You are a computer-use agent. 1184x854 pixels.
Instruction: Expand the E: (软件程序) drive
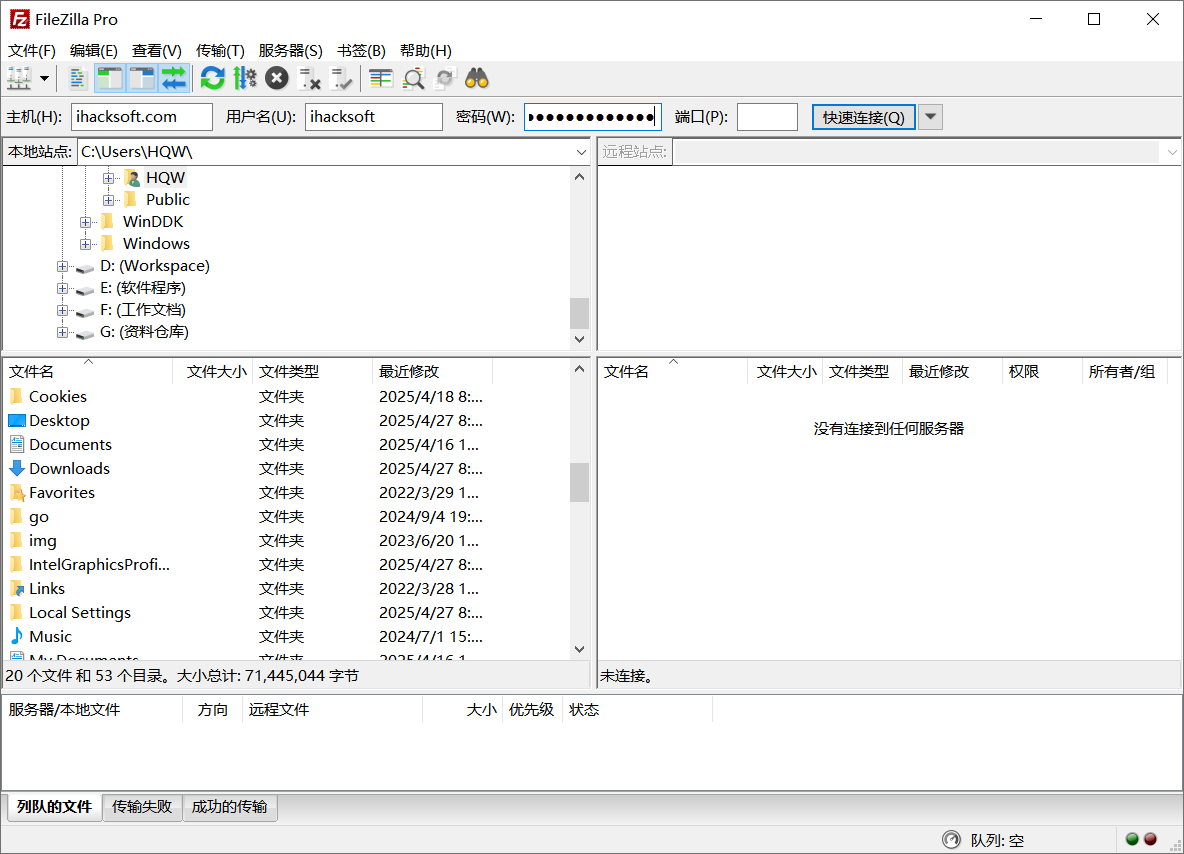pyautogui.click(x=63, y=288)
